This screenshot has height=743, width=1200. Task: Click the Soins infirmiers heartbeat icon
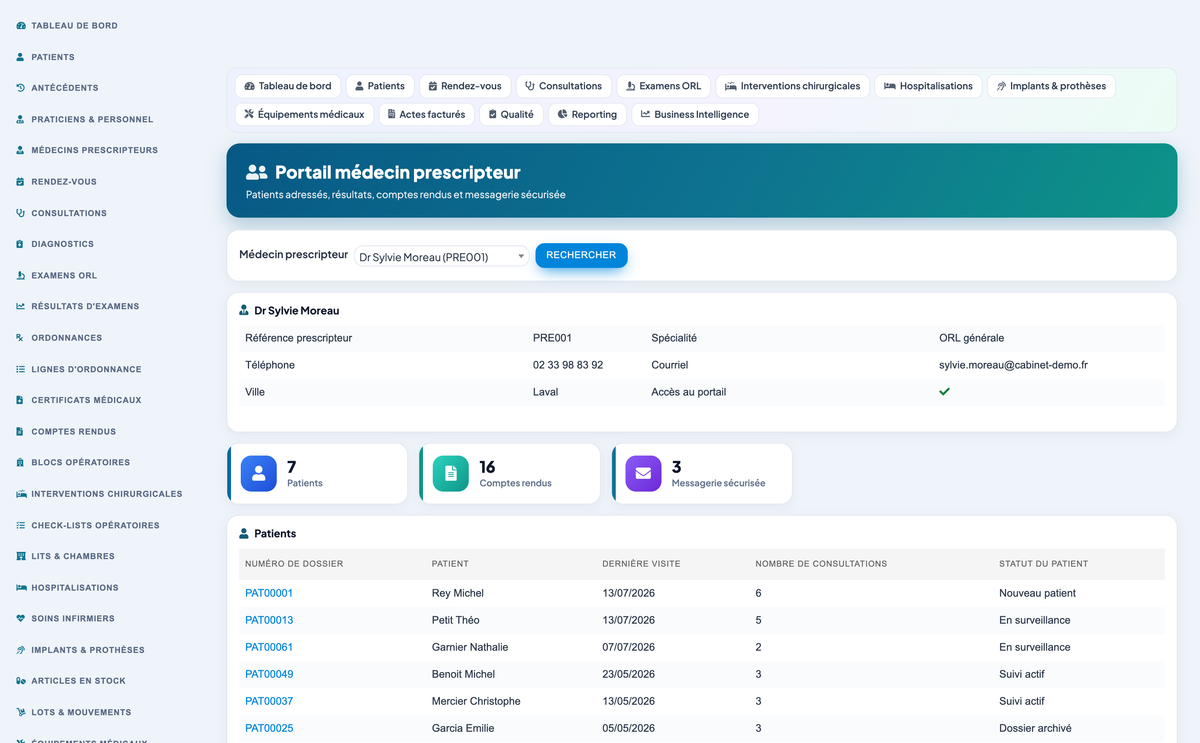pos(21,619)
